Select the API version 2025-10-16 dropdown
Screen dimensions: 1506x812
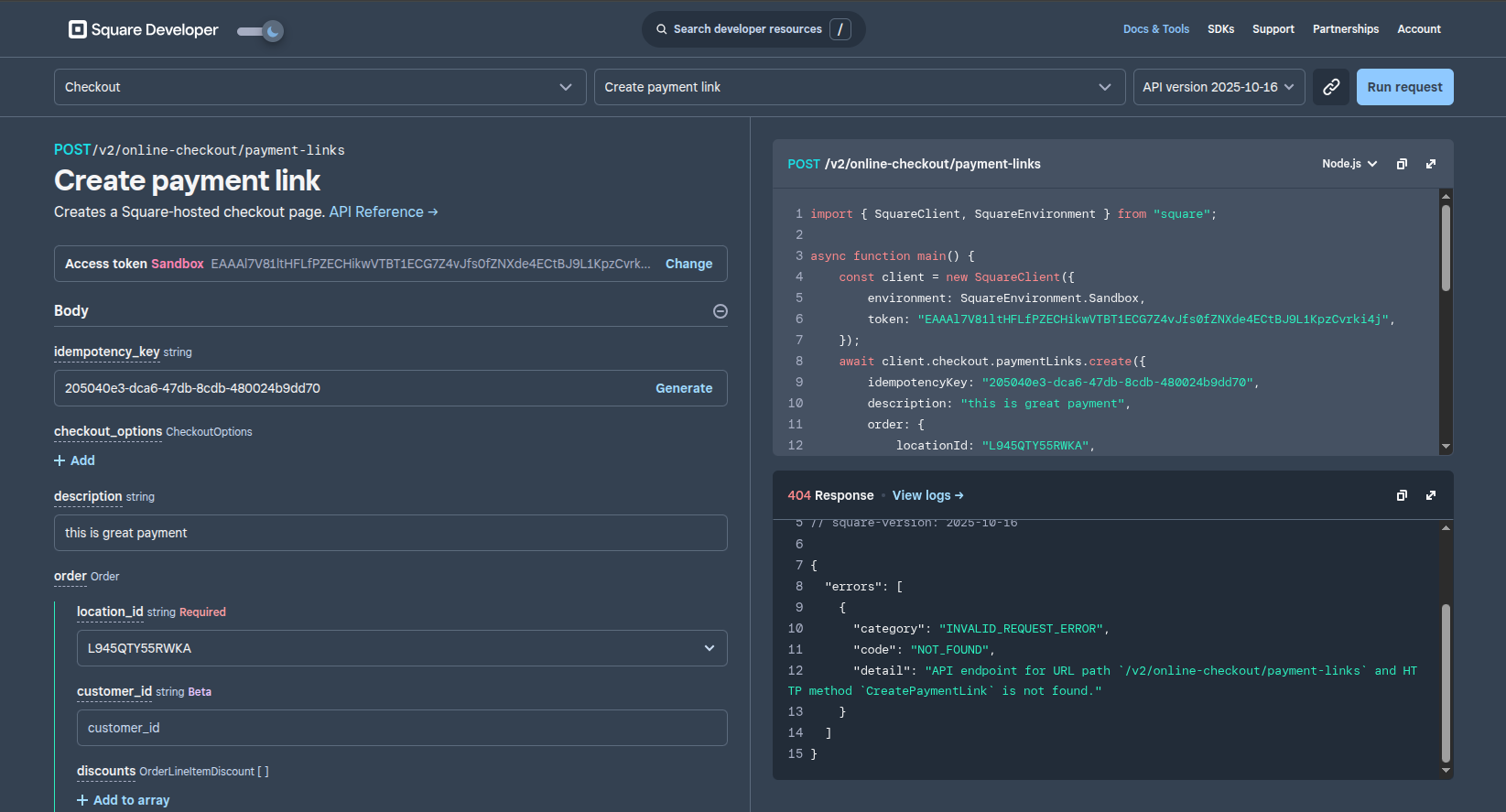pyautogui.click(x=1218, y=87)
